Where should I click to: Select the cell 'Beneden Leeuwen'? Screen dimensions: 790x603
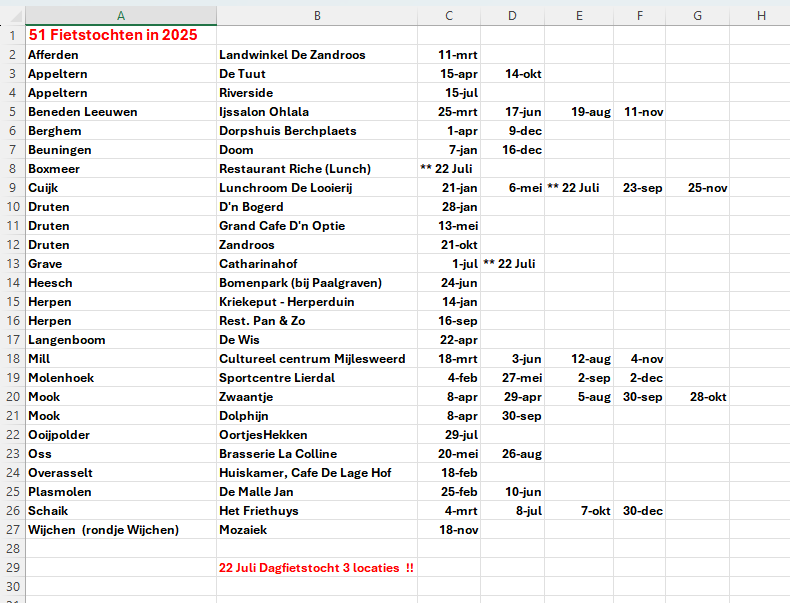pyautogui.click(x=121, y=112)
